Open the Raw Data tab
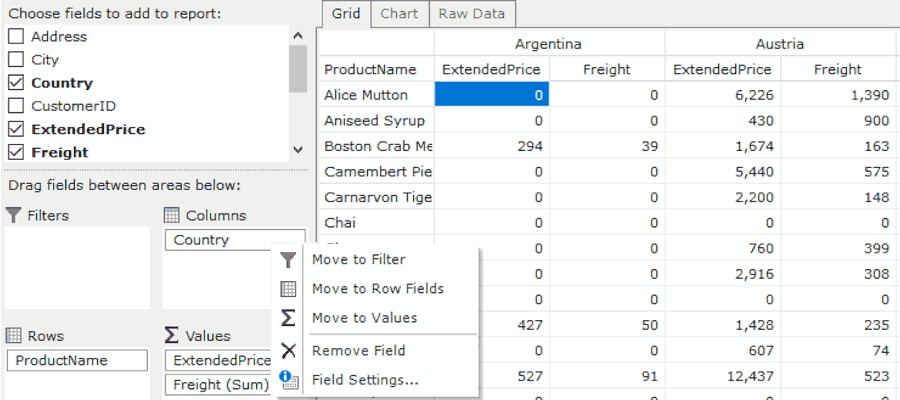900x400 pixels. tap(473, 14)
